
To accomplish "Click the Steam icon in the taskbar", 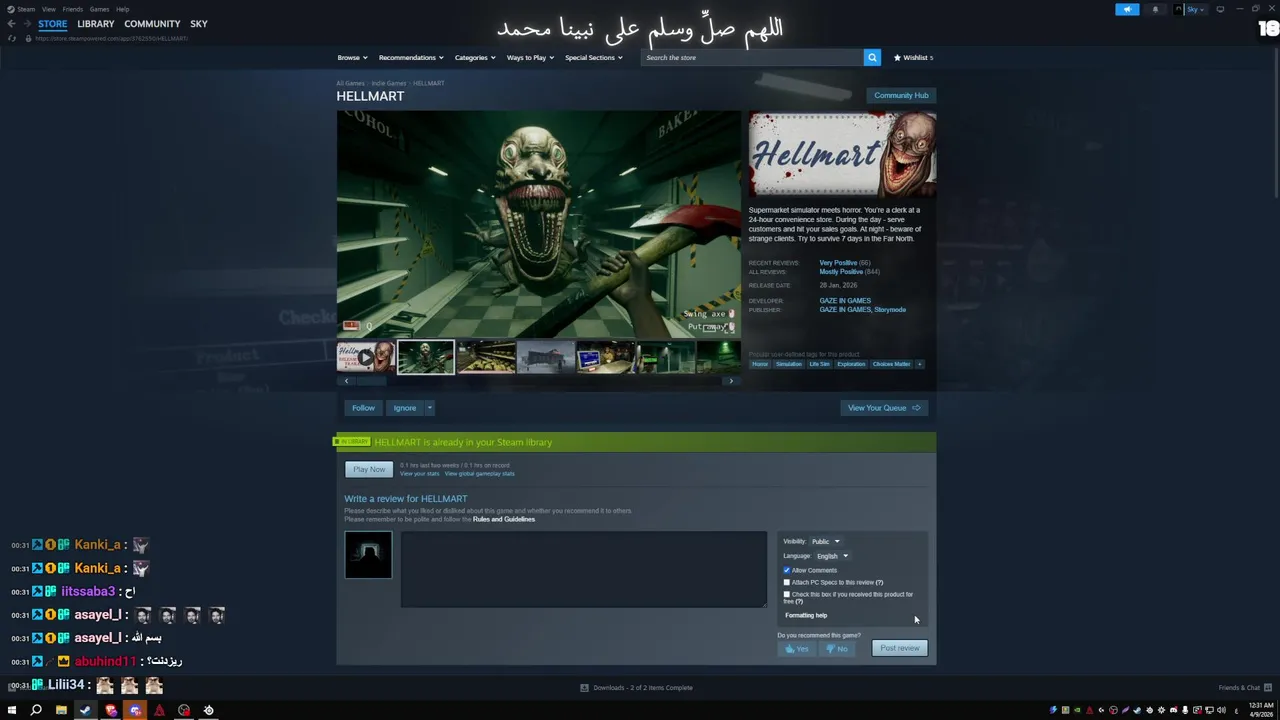I will [85, 710].
